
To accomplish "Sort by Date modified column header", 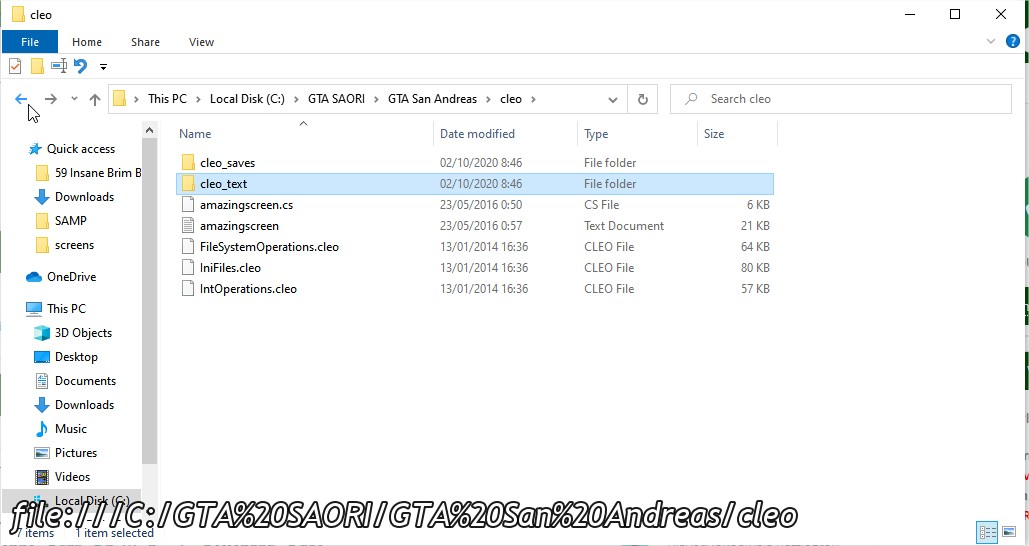I will click(477, 134).
